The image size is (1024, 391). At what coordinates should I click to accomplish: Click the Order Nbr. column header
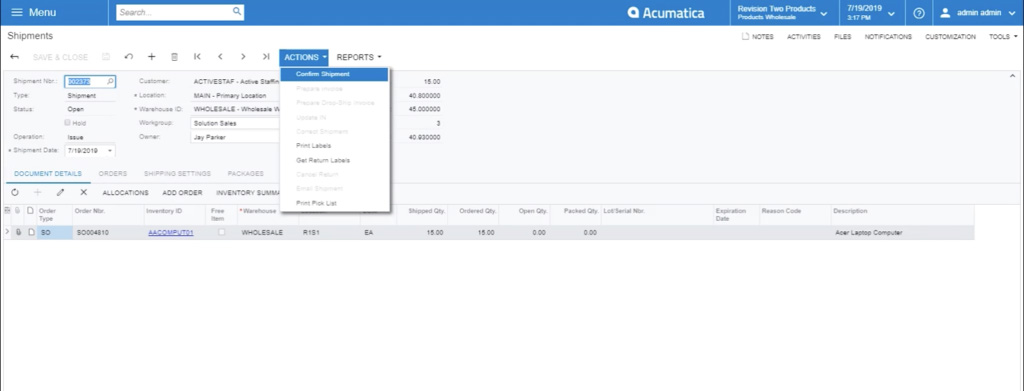[x=108, y=215]
